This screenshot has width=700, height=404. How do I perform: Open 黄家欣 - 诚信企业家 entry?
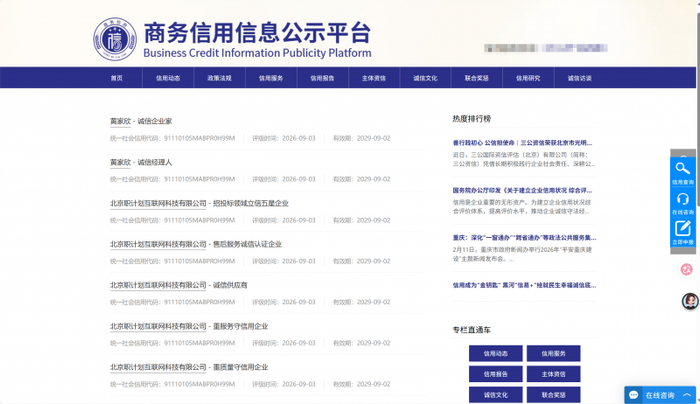point(141,121)
